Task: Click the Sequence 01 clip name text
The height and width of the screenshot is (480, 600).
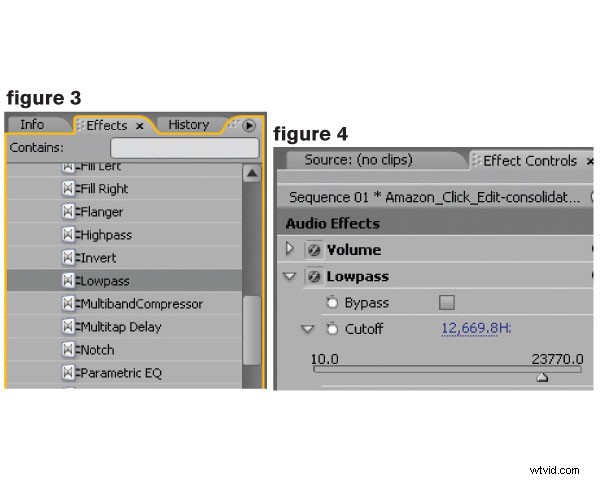Action: point(434,198)
